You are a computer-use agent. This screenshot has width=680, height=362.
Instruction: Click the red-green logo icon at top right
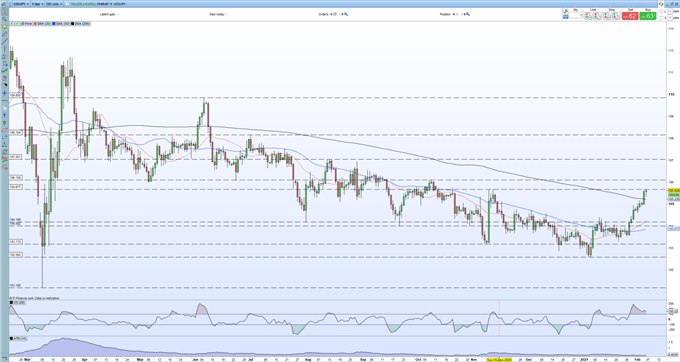tap(661, 4)
